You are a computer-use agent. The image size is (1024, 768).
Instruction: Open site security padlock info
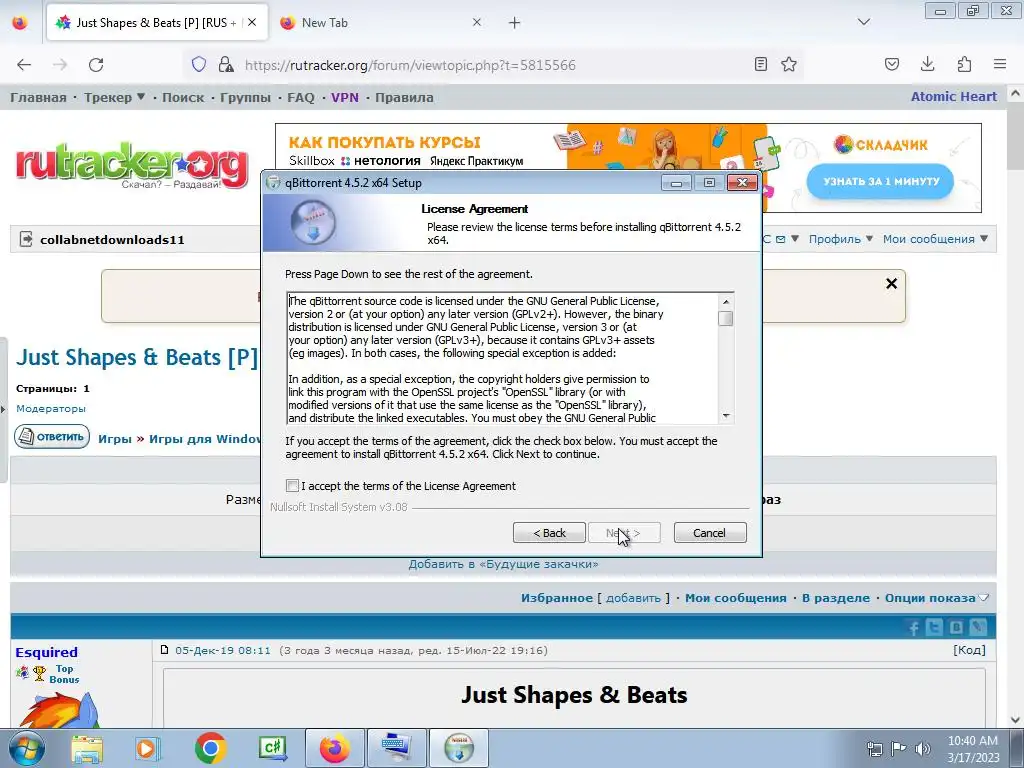226,64
